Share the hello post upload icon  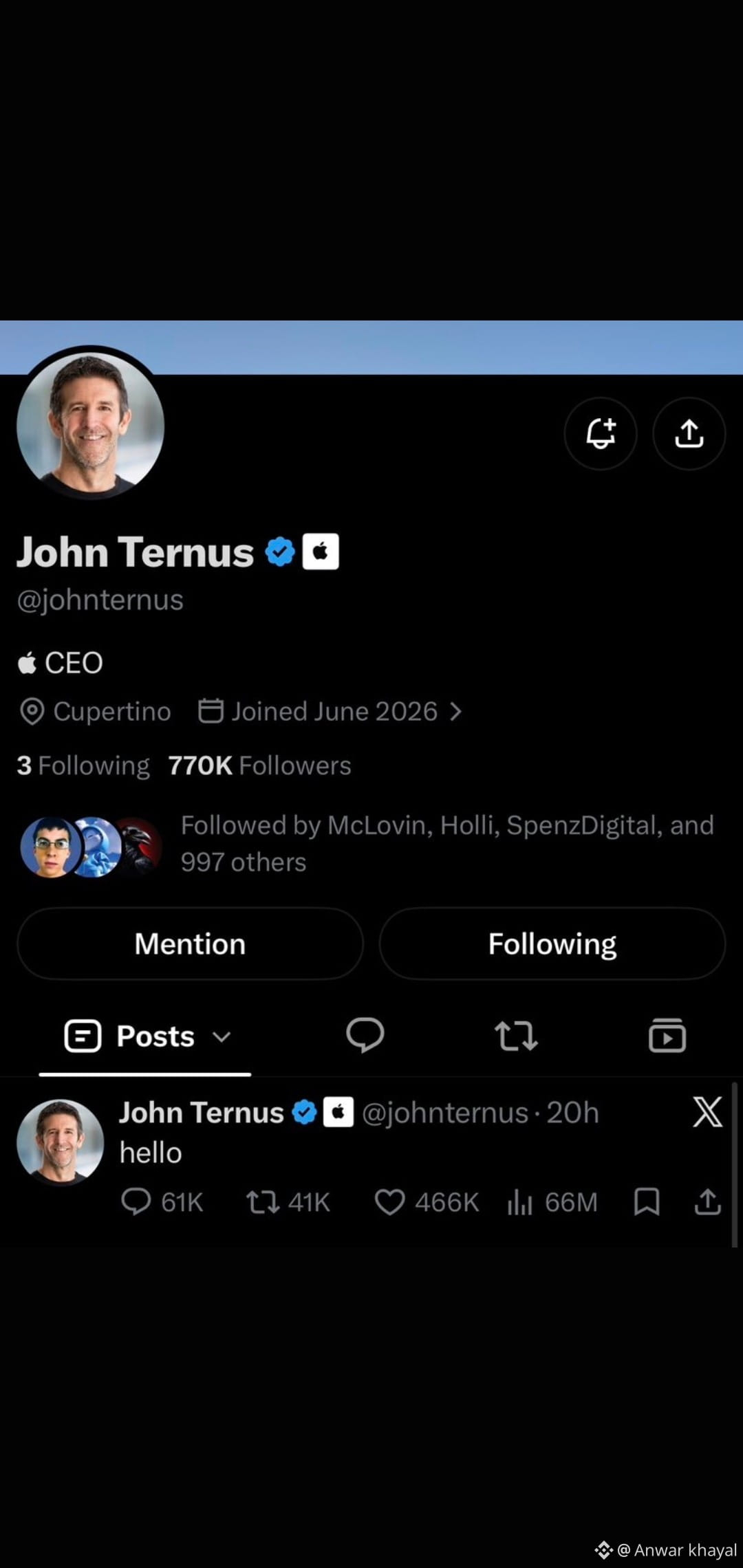pos(707,1201)
